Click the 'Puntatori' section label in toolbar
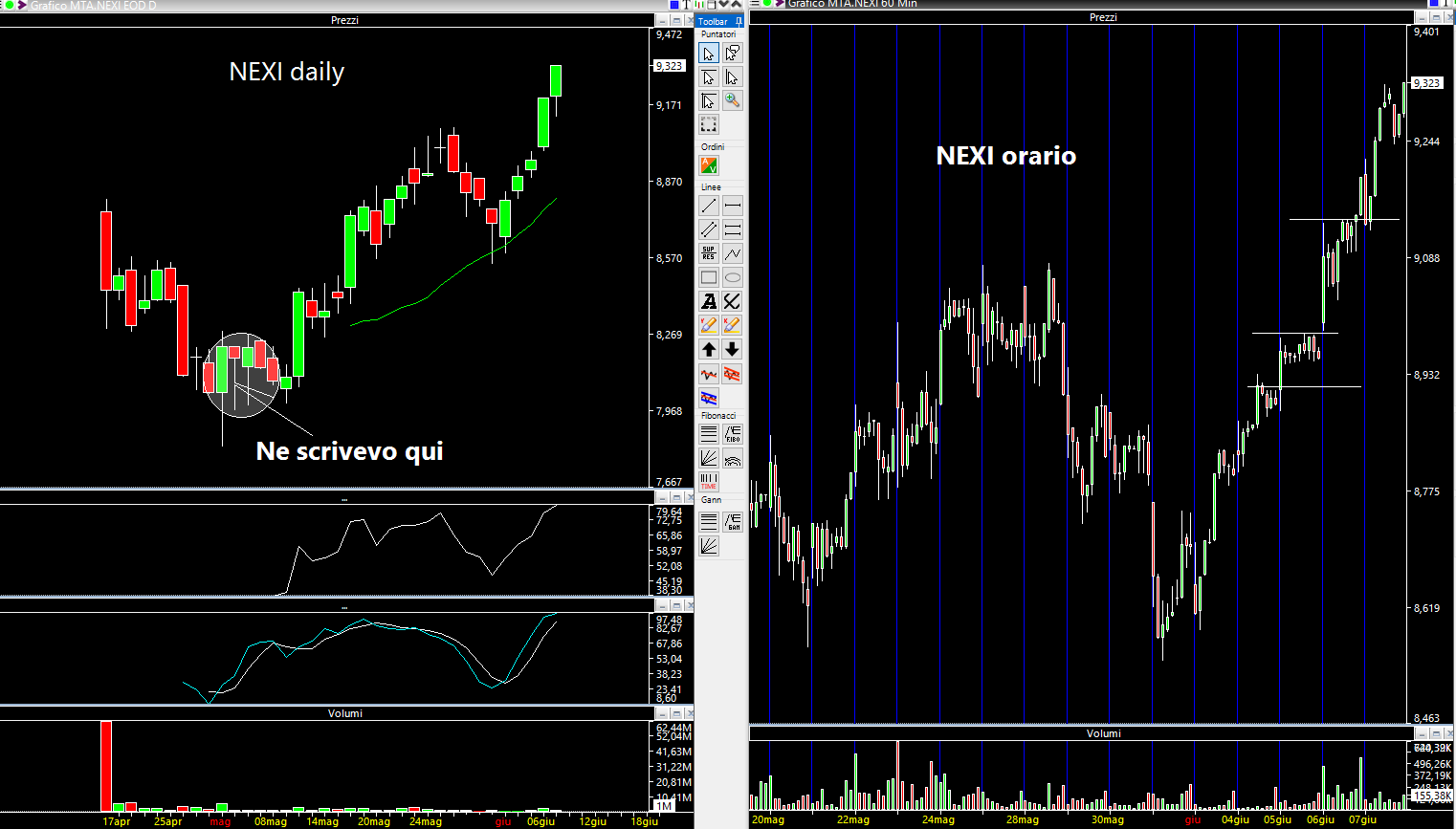Image resolution: width=1456 pixels, height=829 pixels. tap(718, 34)
